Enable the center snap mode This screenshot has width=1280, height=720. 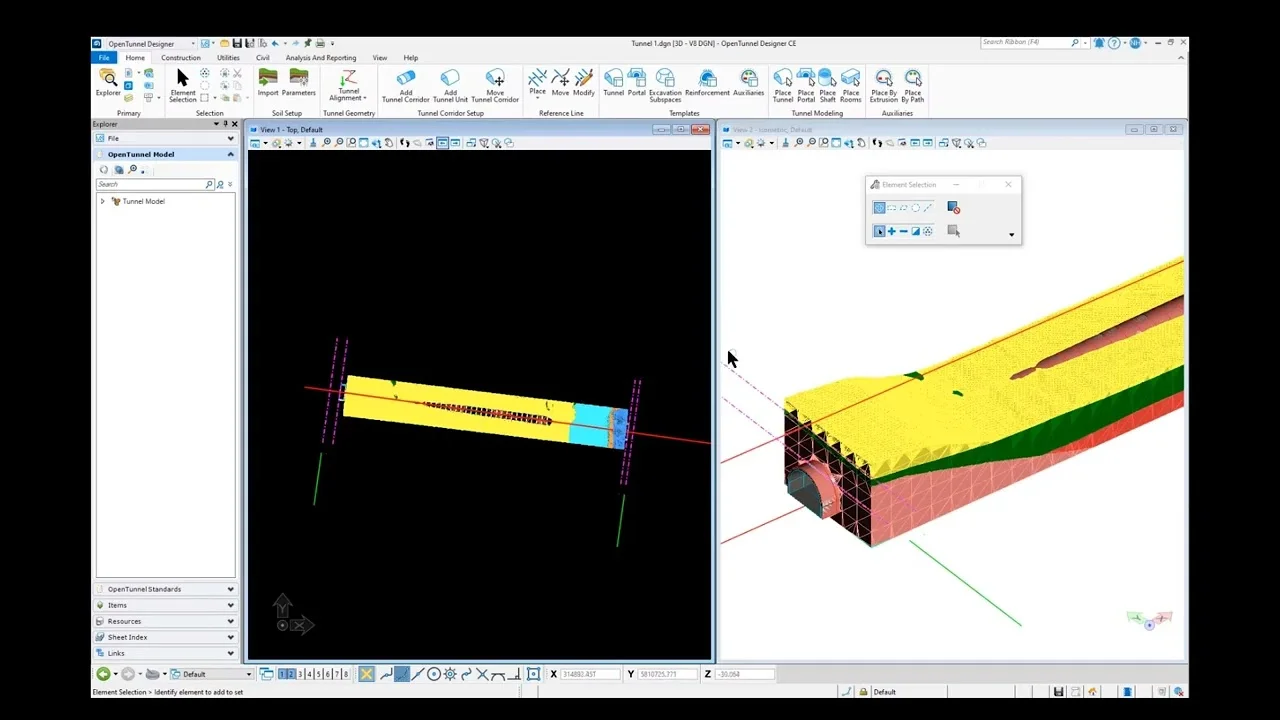pos(434,674)
